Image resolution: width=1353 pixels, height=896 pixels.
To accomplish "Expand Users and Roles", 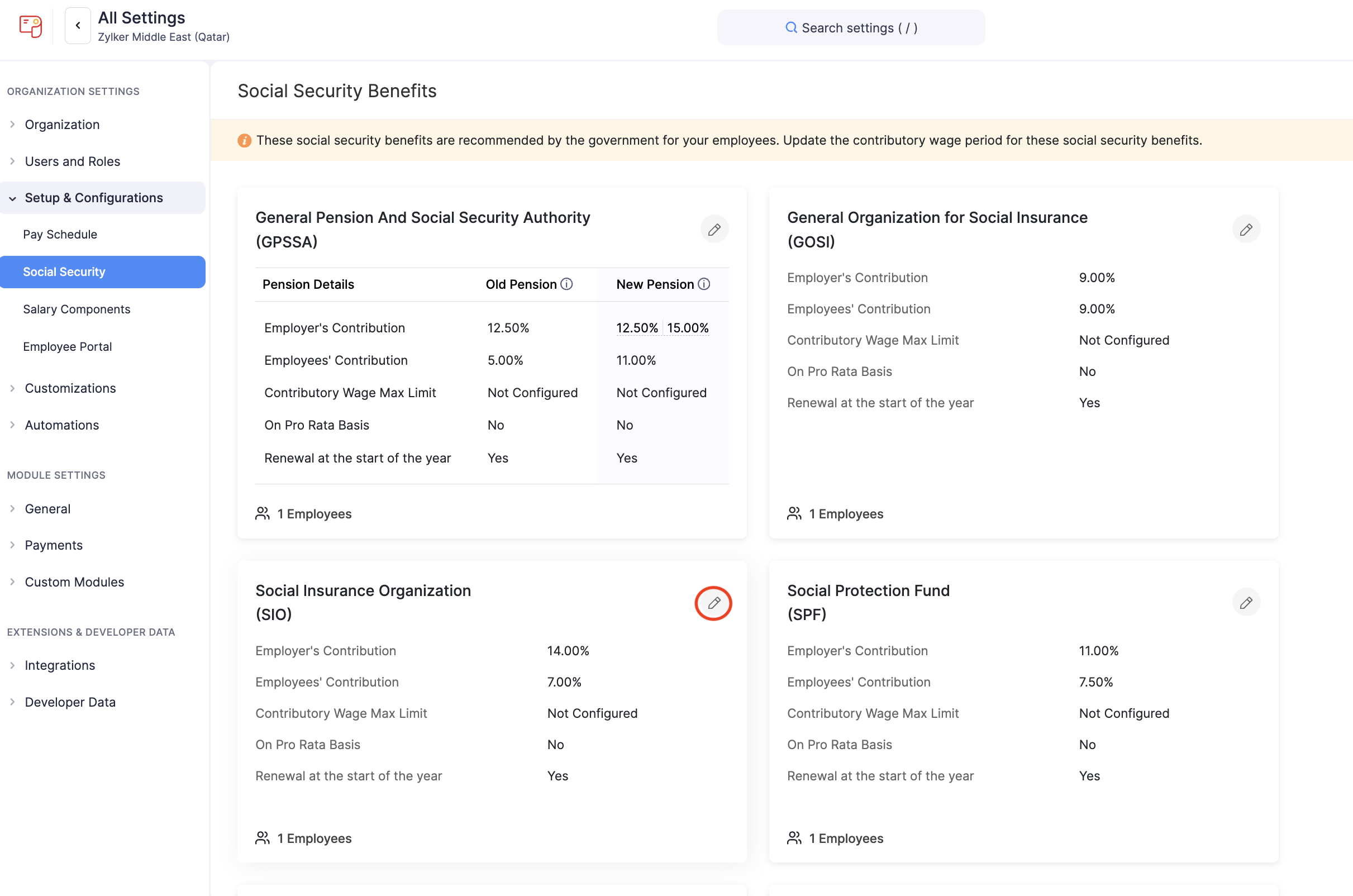I will pyautogui.click(x=72, y=161).
